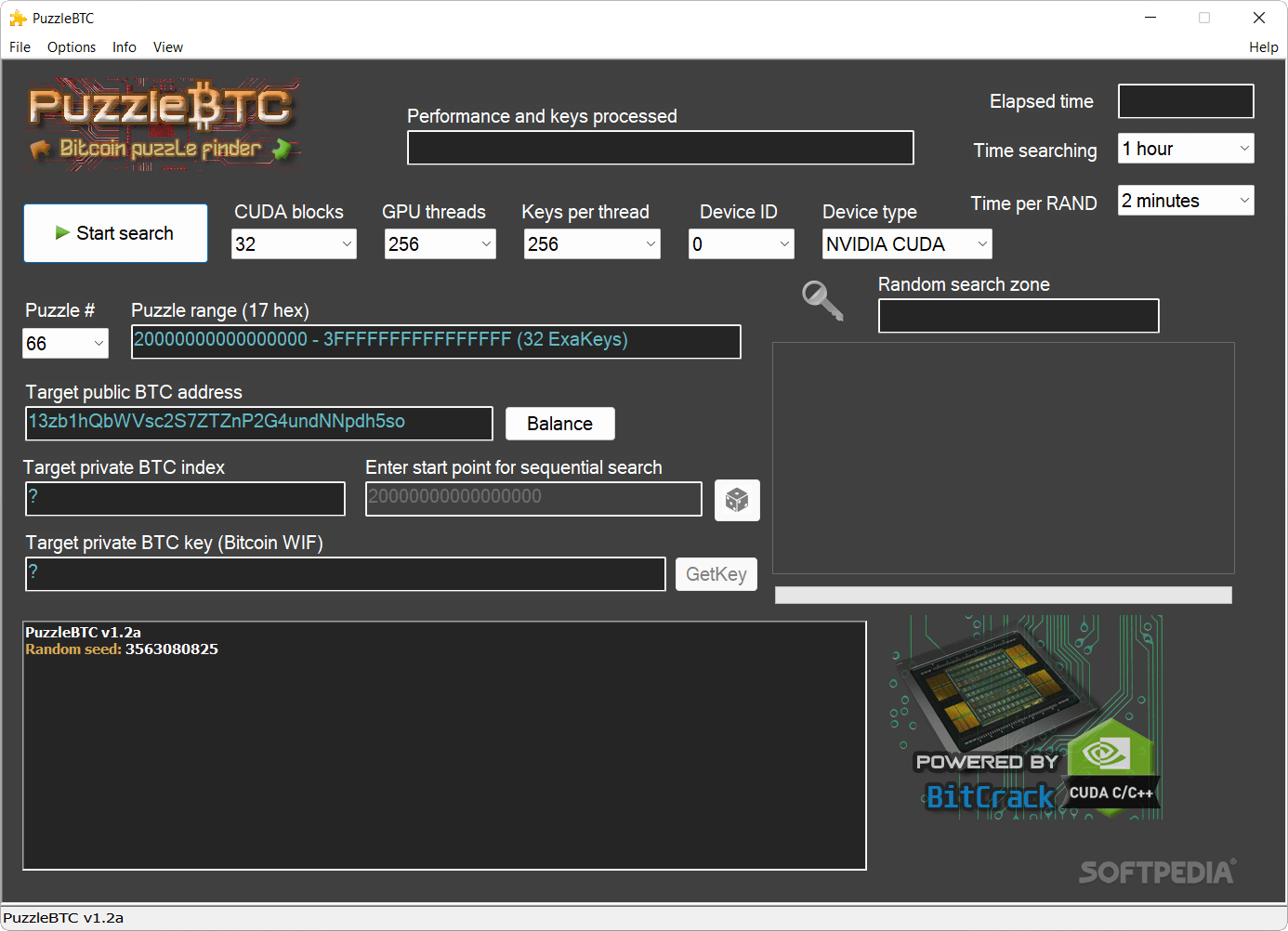Screen dimensions: 1288x931
Task: Open the Time per RAND dropdown
Action: point(1186,201)
